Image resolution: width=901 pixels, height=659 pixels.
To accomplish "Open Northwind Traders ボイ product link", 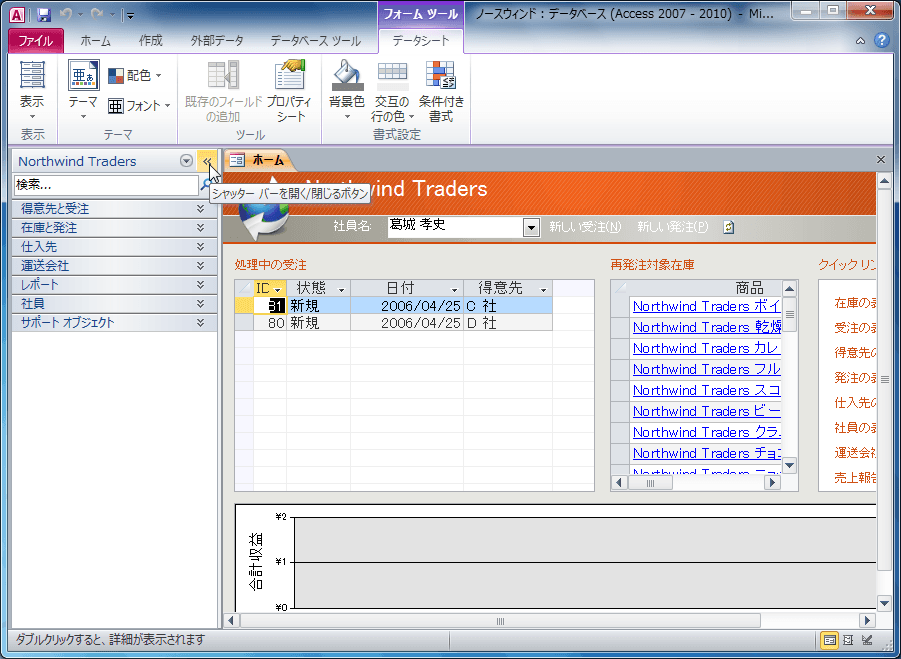I will pyautogui.click(x=706, y=306).
